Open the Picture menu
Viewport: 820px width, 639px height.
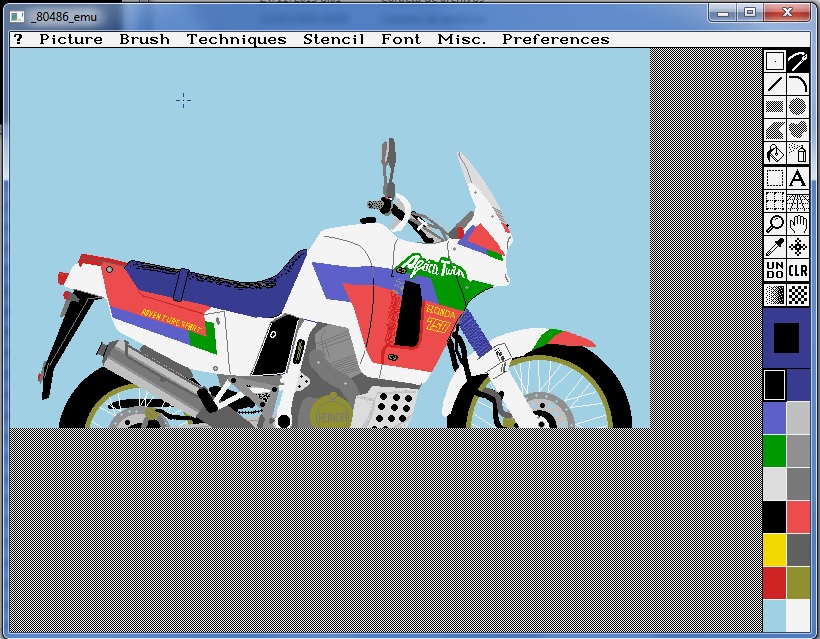click(71, 39)
